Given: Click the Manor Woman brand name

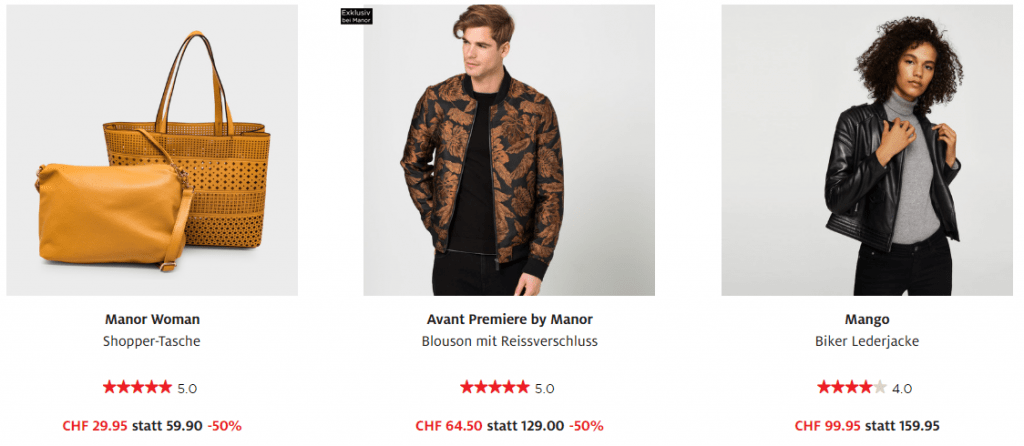Looking at the screenshot, I should (152, 319).
